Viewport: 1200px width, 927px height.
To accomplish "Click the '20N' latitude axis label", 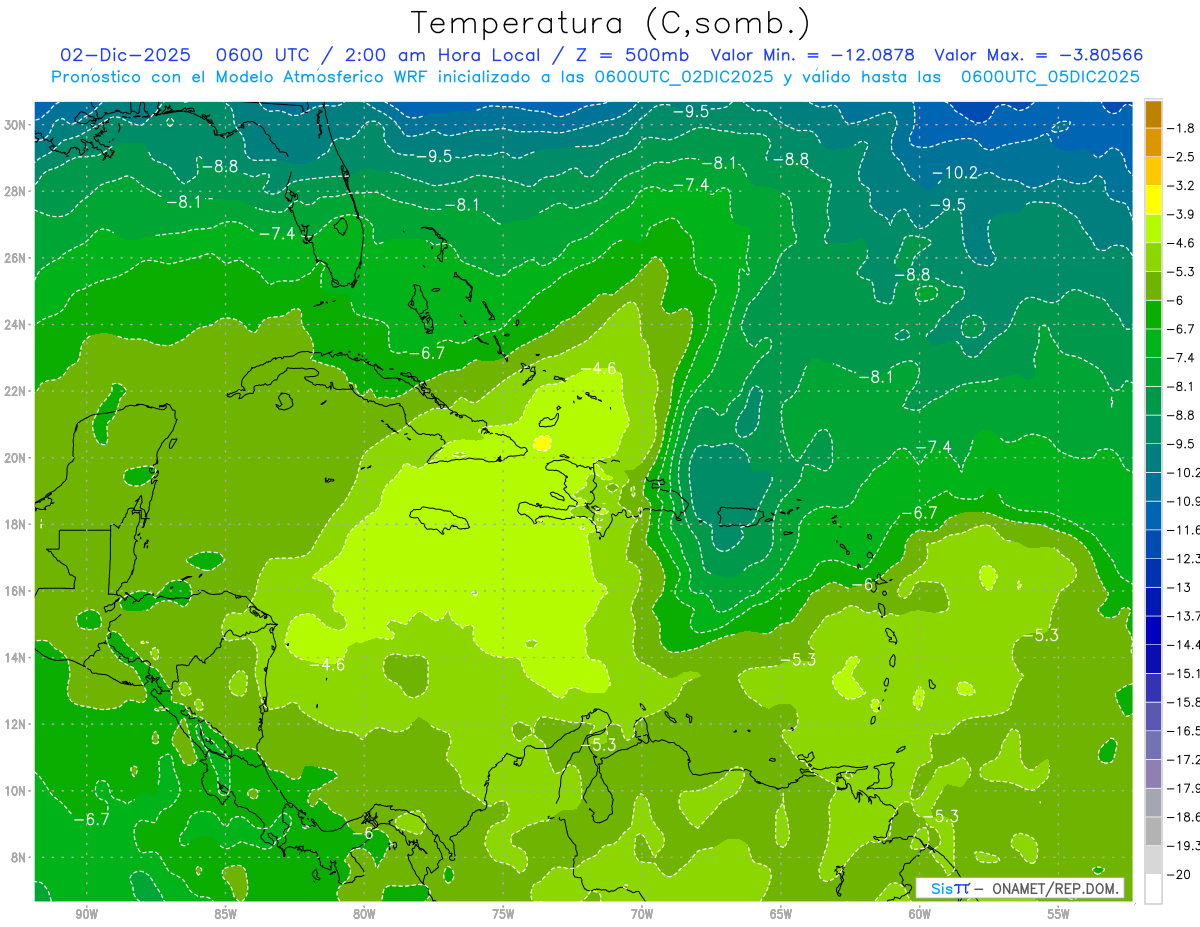I will pyautogui.click(x=16, y=458).
